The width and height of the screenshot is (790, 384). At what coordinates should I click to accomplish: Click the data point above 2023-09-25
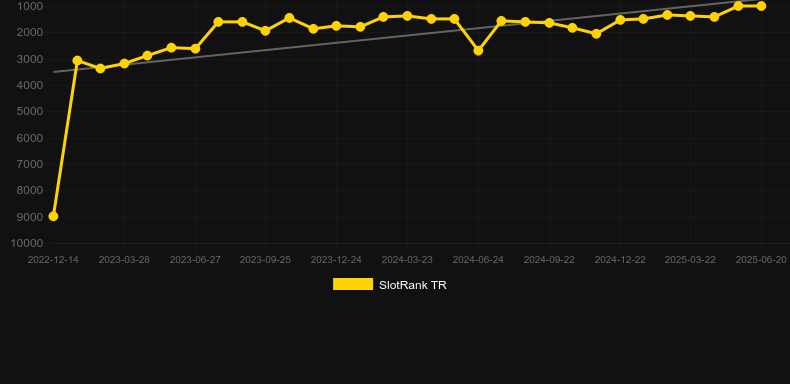tap(266, 31)
